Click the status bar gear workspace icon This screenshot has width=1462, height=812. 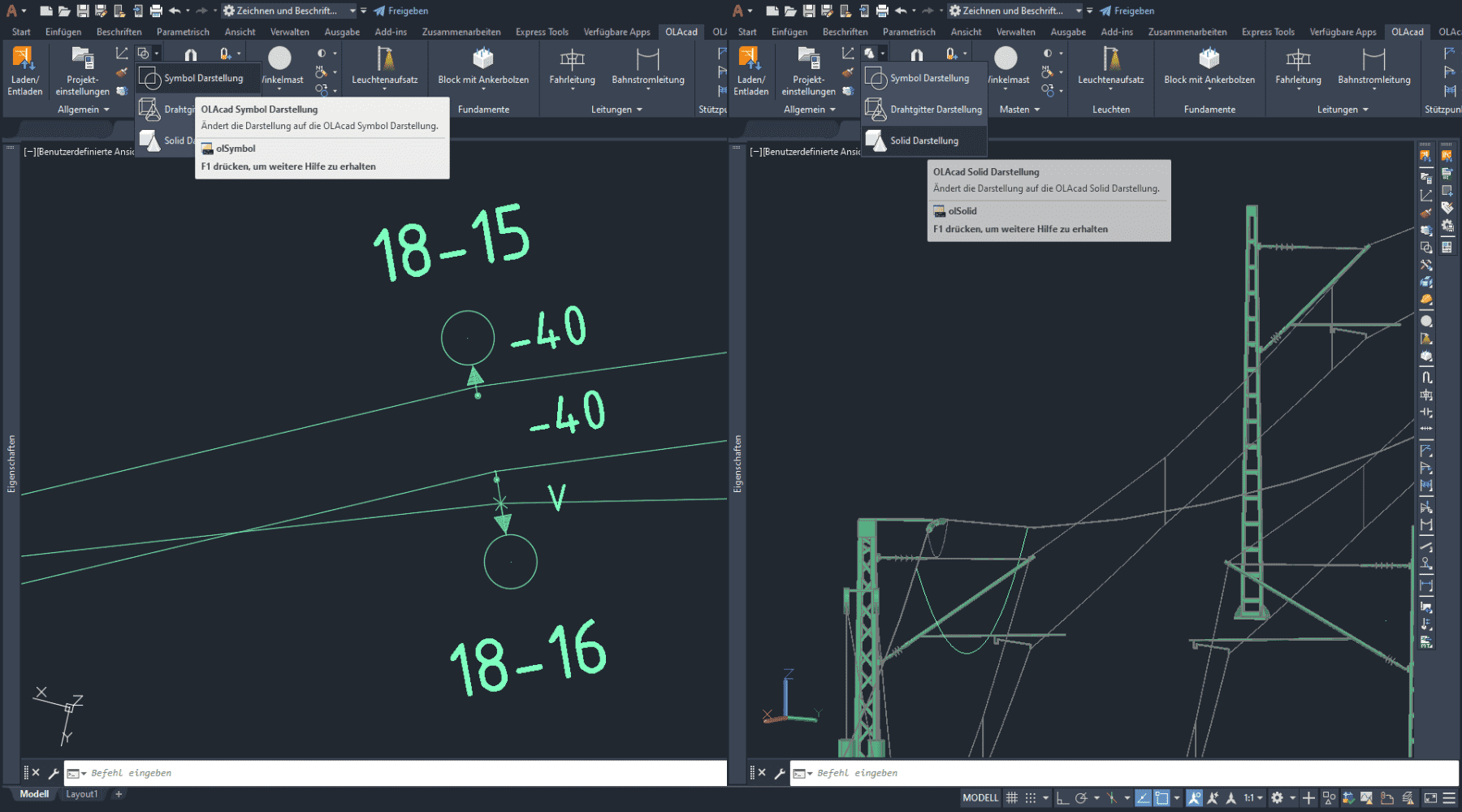(1277, 798)
